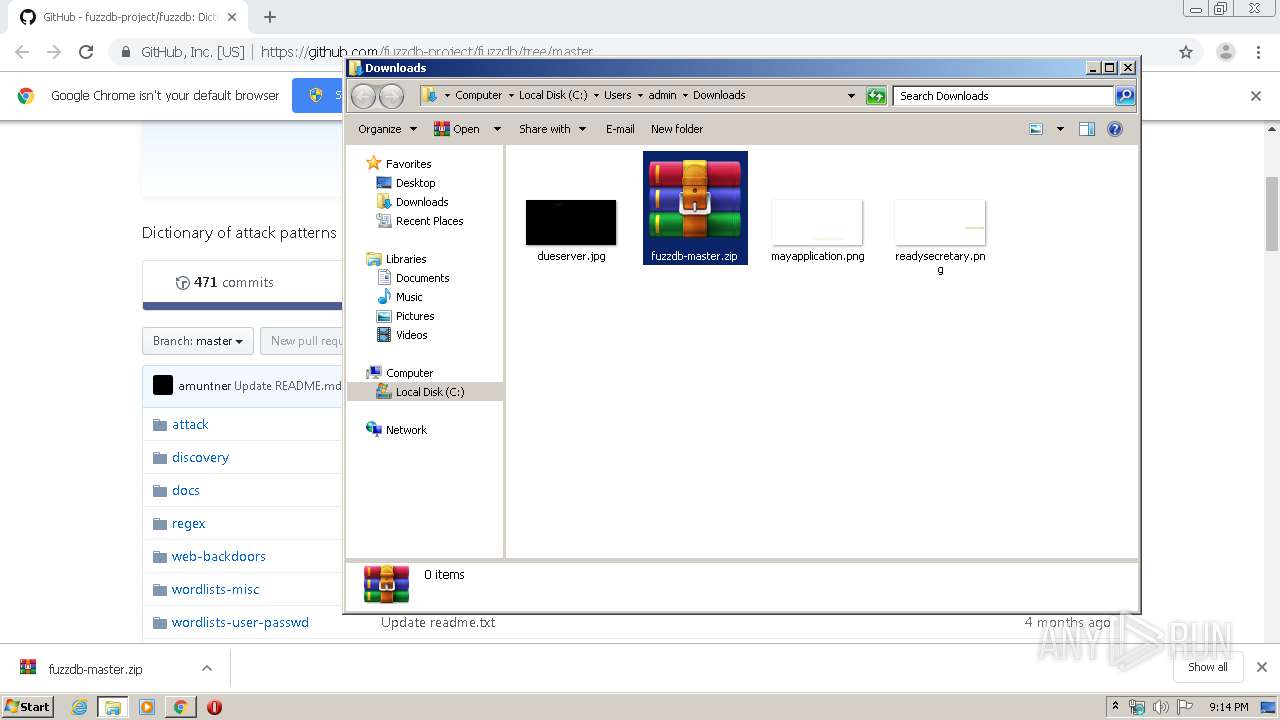Open the attack folder on GitHub
Viewport: 1280px width, 720px height.
click(x=190, y=424)
